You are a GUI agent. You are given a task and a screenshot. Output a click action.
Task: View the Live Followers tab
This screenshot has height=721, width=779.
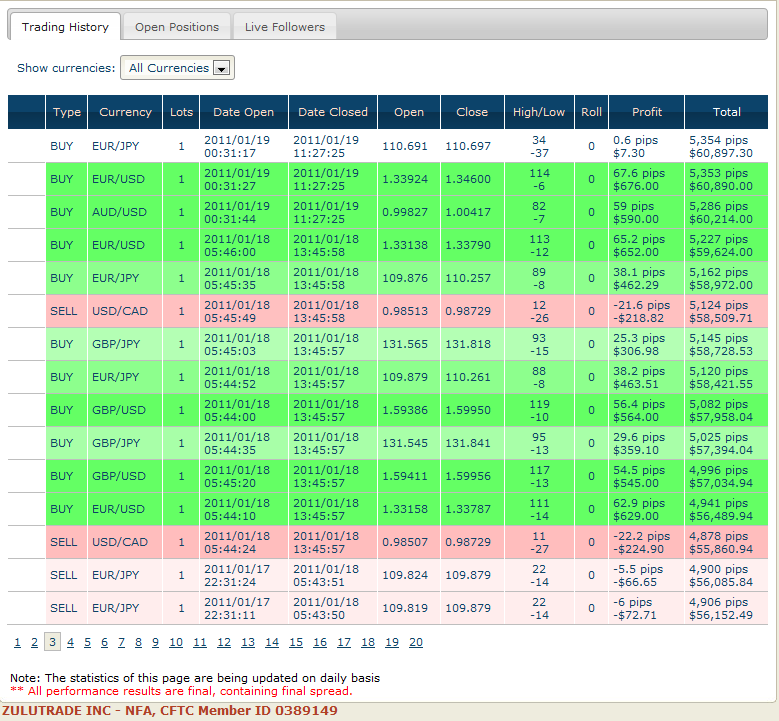pyautogui.click(x=285, y=27)
